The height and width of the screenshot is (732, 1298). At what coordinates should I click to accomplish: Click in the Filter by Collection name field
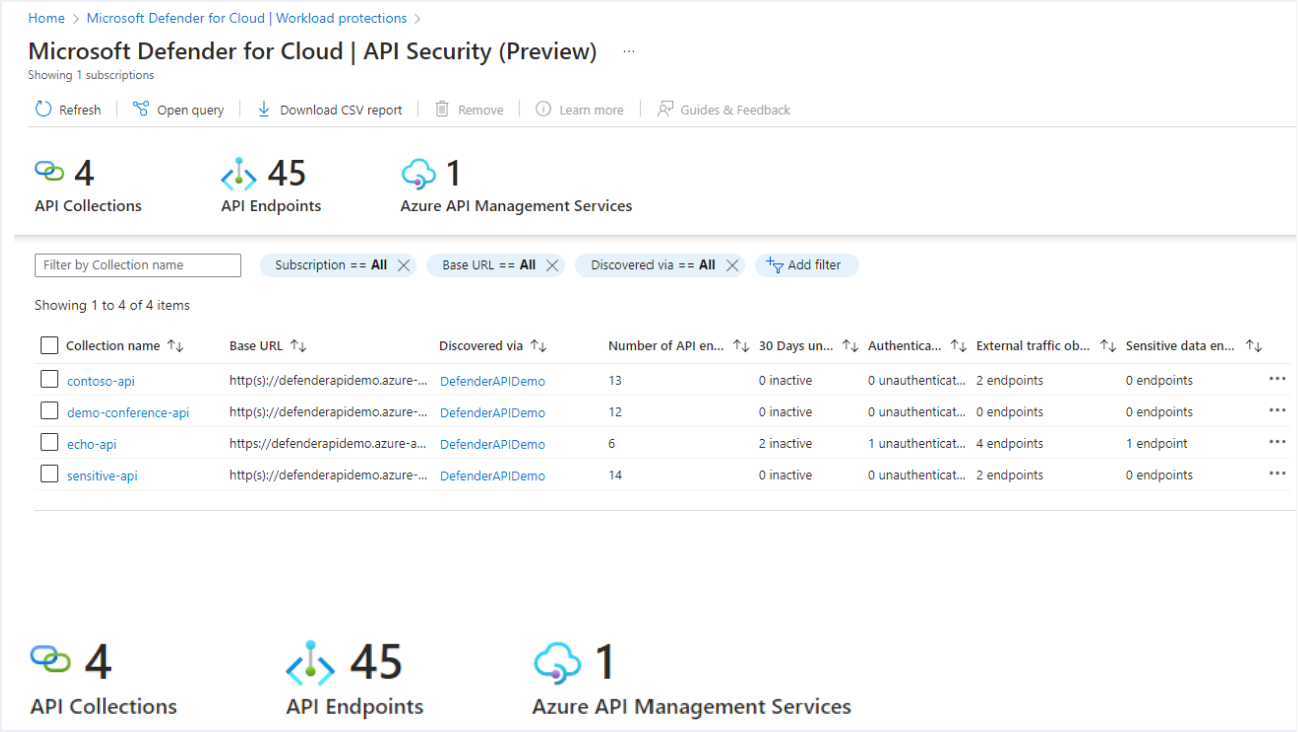point(138,265)
